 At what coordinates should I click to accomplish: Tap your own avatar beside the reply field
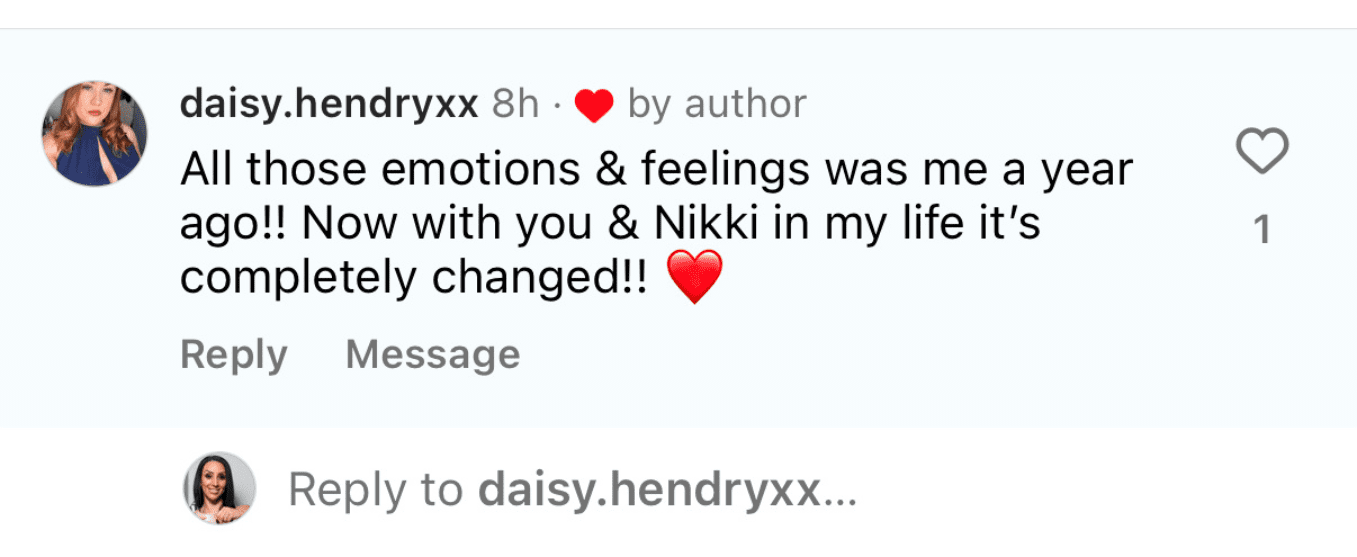point(219,489)
